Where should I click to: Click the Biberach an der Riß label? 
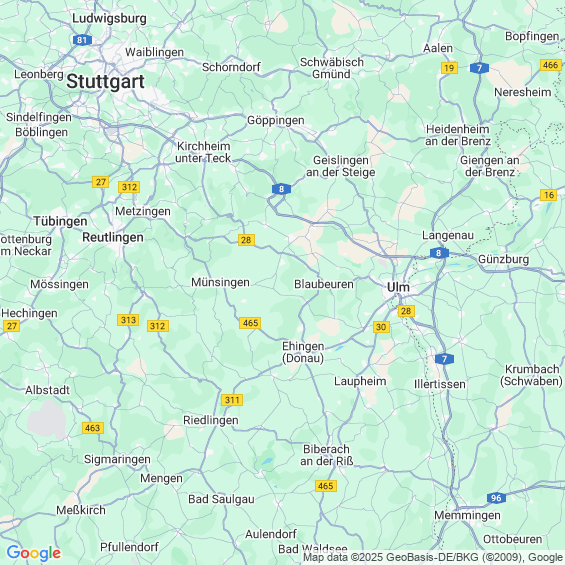point(326,455)
